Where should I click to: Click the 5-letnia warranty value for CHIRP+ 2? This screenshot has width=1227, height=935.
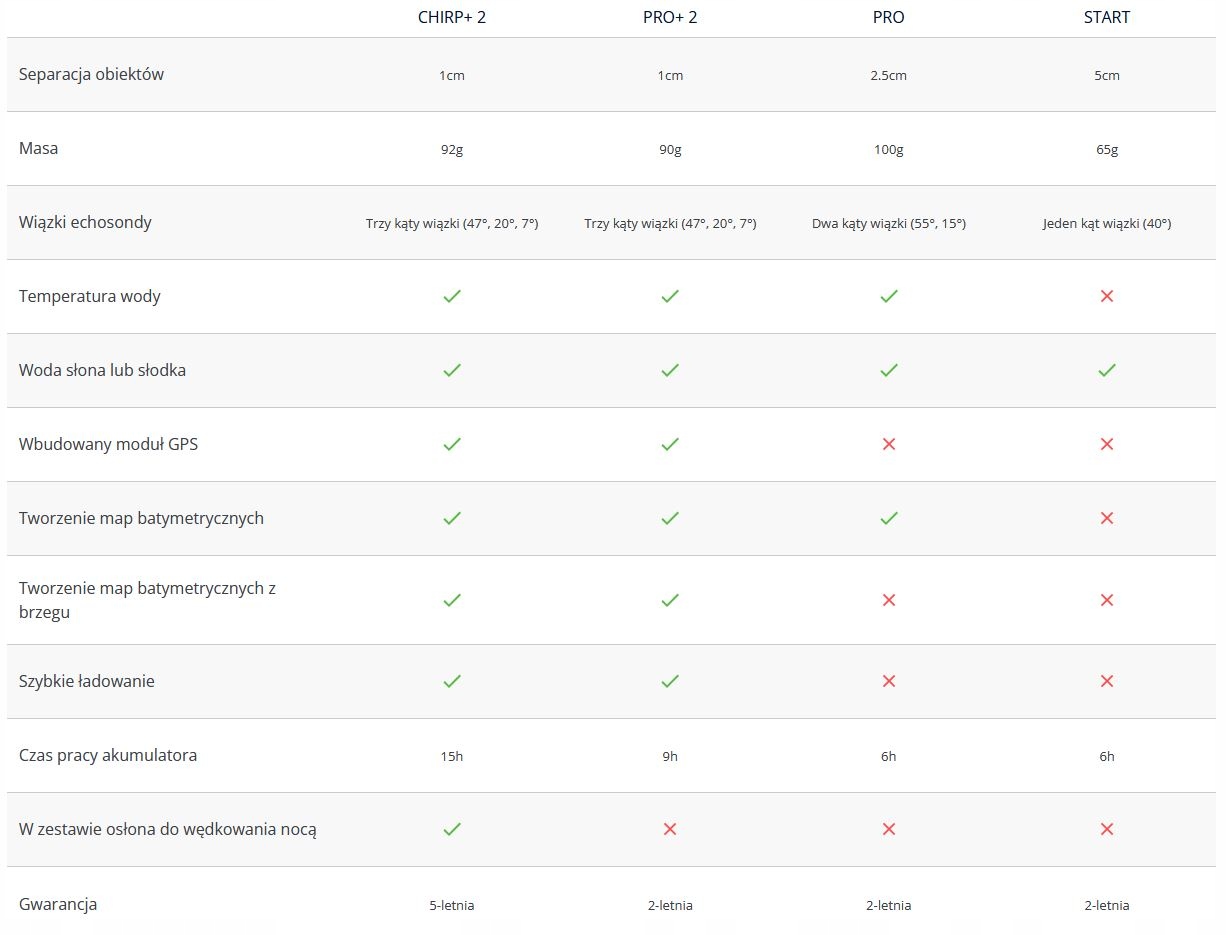click(452, 906)
